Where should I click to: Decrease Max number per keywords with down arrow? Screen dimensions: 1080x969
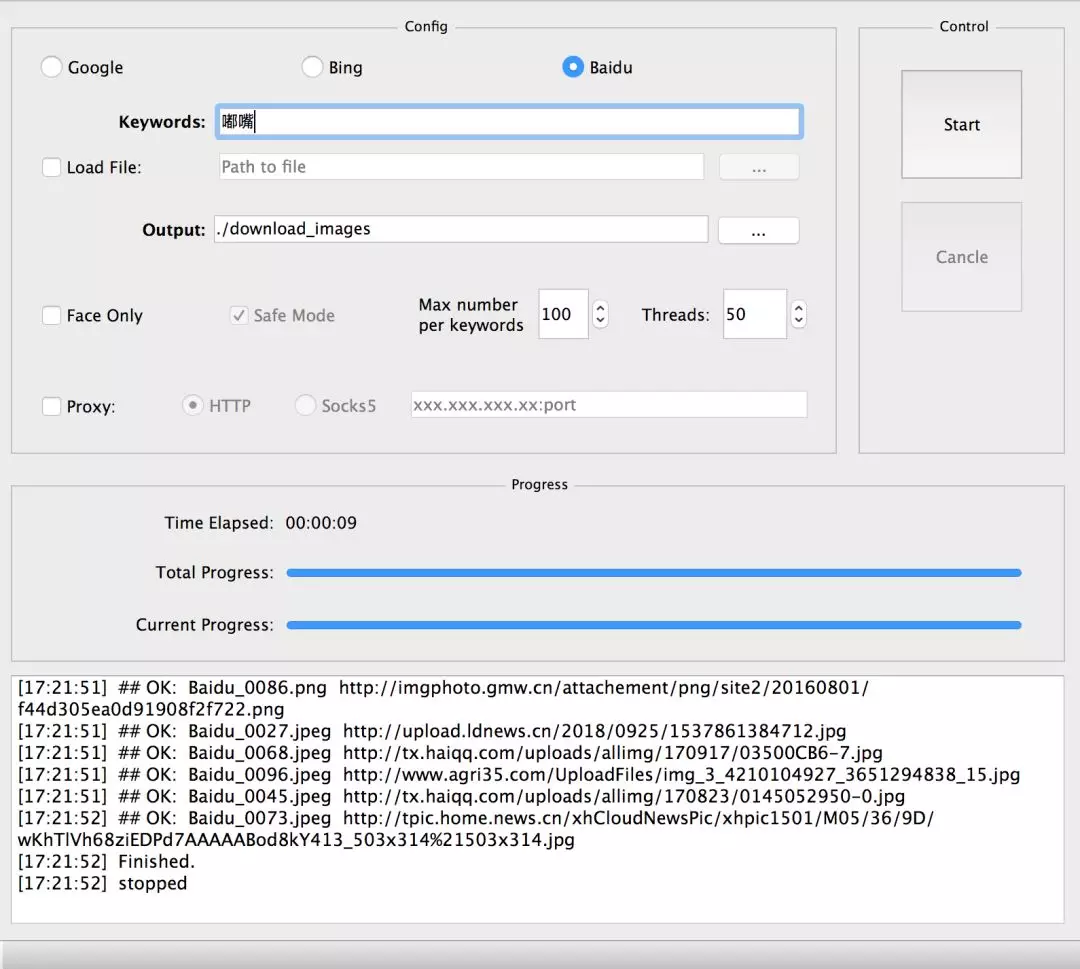pyautogui.click(x=601, y=321)
